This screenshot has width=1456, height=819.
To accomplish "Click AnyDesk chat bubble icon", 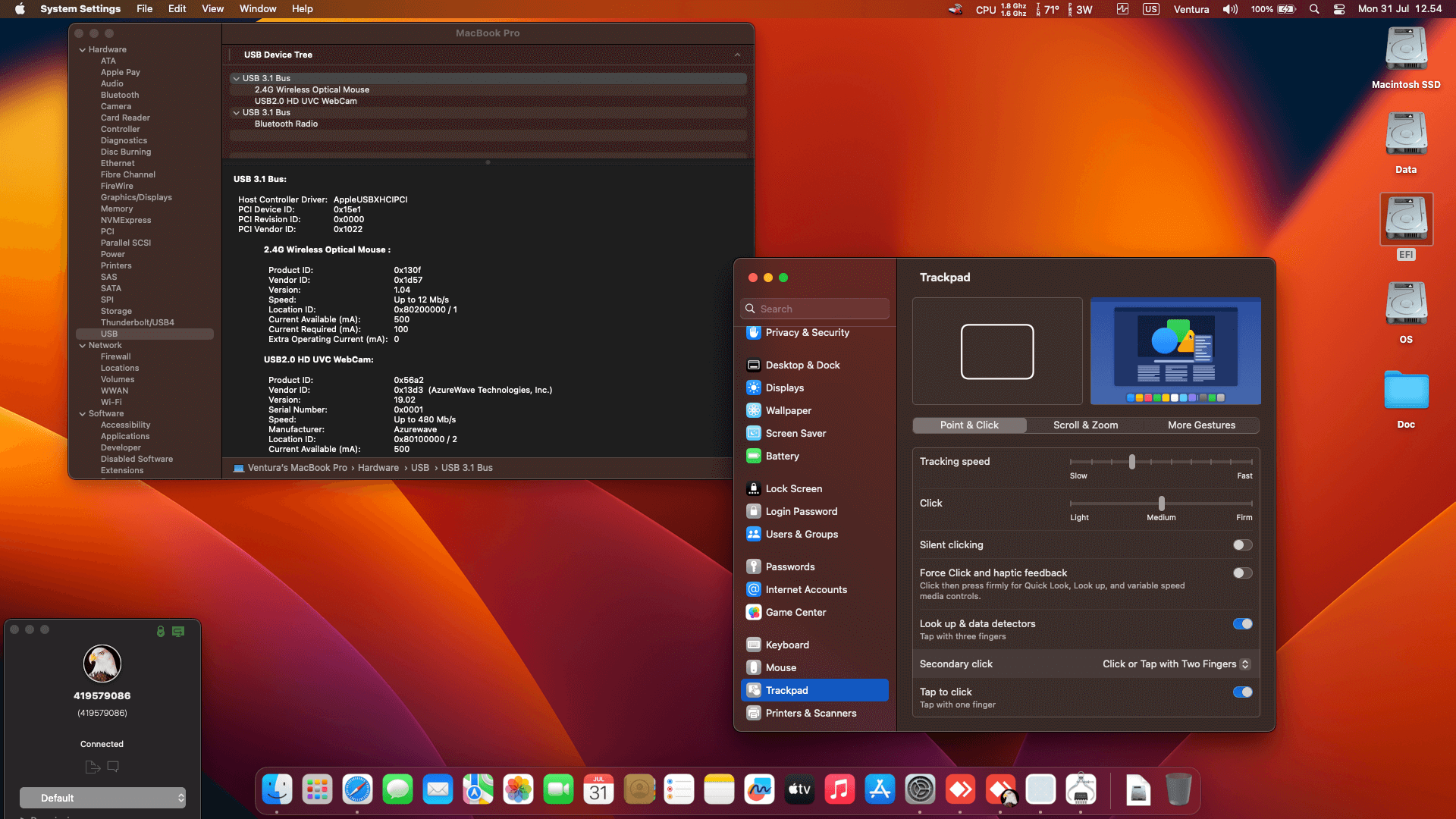I will pos(113,767).
